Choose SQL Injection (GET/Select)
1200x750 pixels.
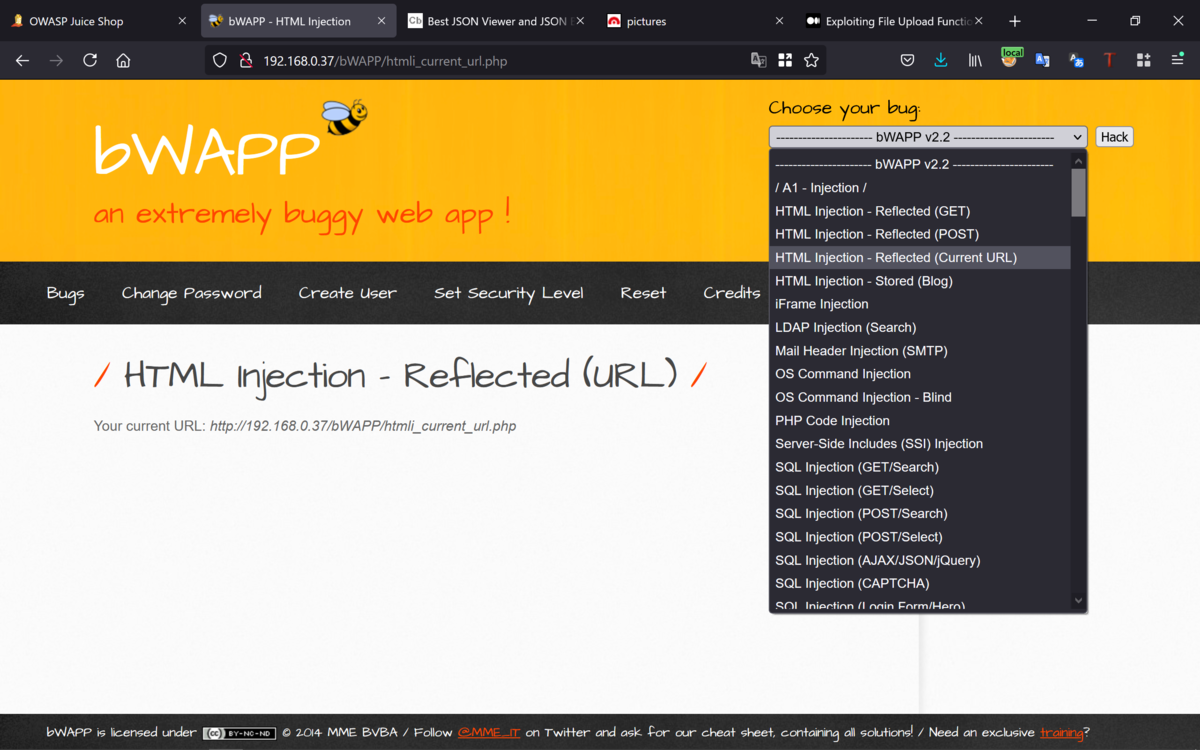pyautogui.click(x=920, y=491)
